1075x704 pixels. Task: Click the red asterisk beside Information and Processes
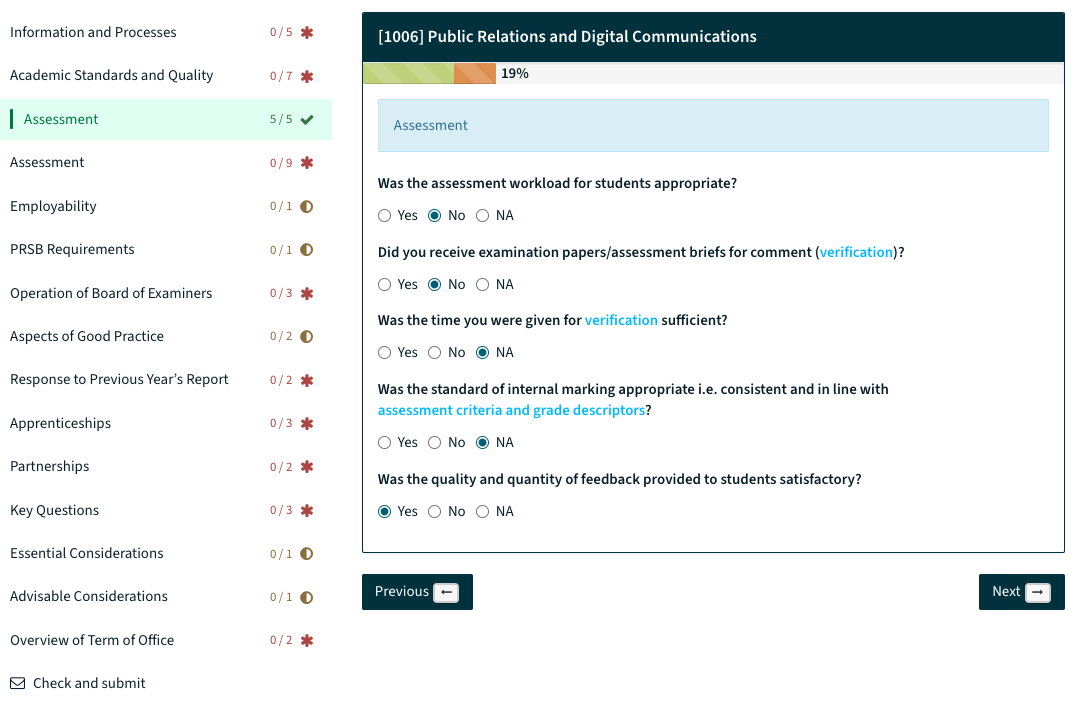click(x=307, y=32)
